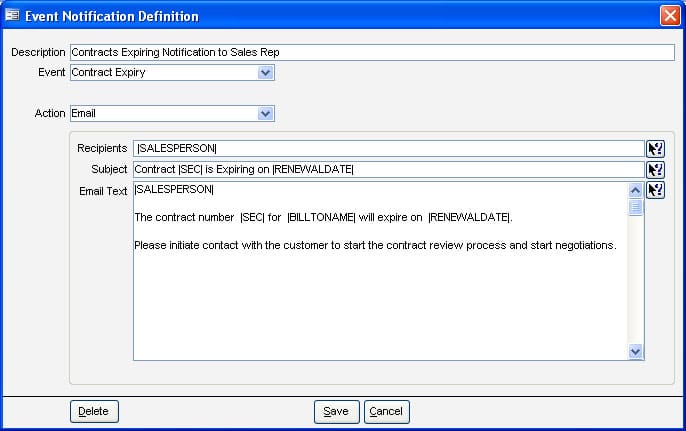The width and height of the screenshot is (686, 431).
Task: Click into the Recipients field
Action: coord(388,149)
